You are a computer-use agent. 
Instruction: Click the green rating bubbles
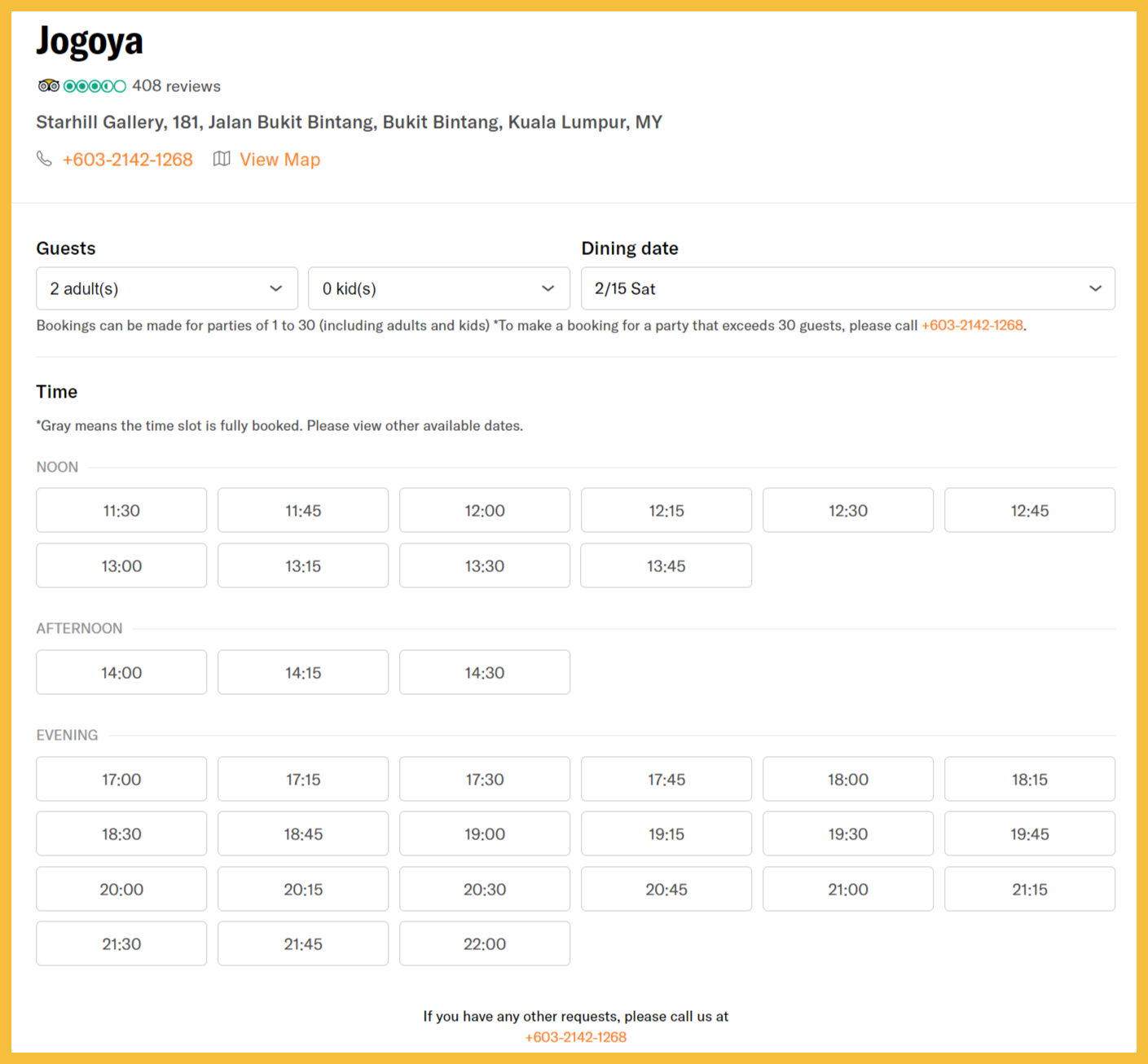click(95, 86)
